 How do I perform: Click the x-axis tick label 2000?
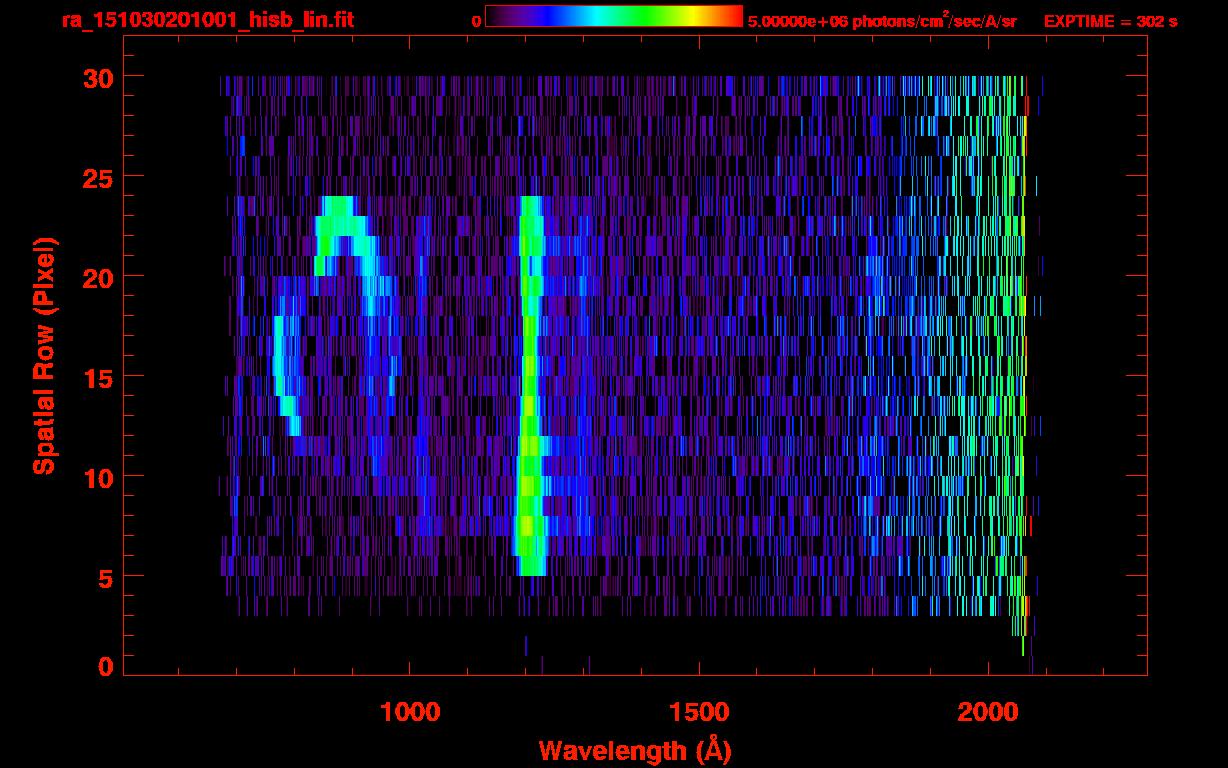[988, 711]
